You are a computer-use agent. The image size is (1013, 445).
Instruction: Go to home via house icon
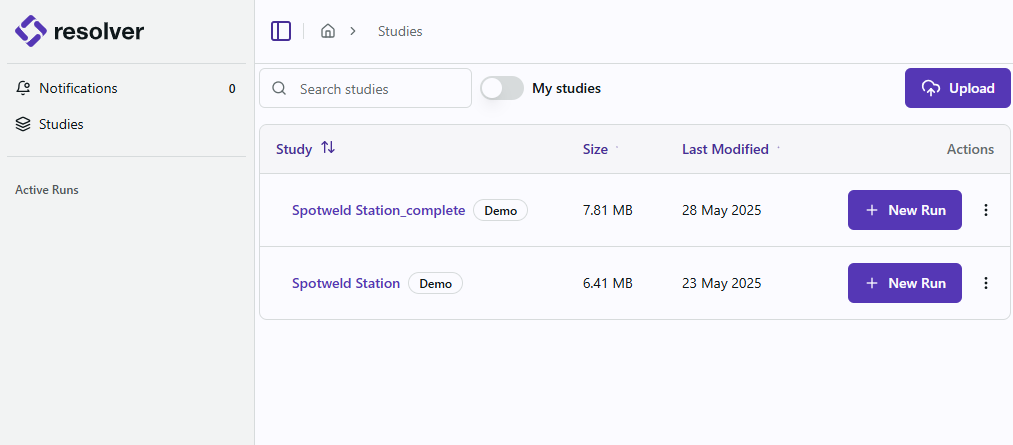pyautogui.click(x=328, y=31)
